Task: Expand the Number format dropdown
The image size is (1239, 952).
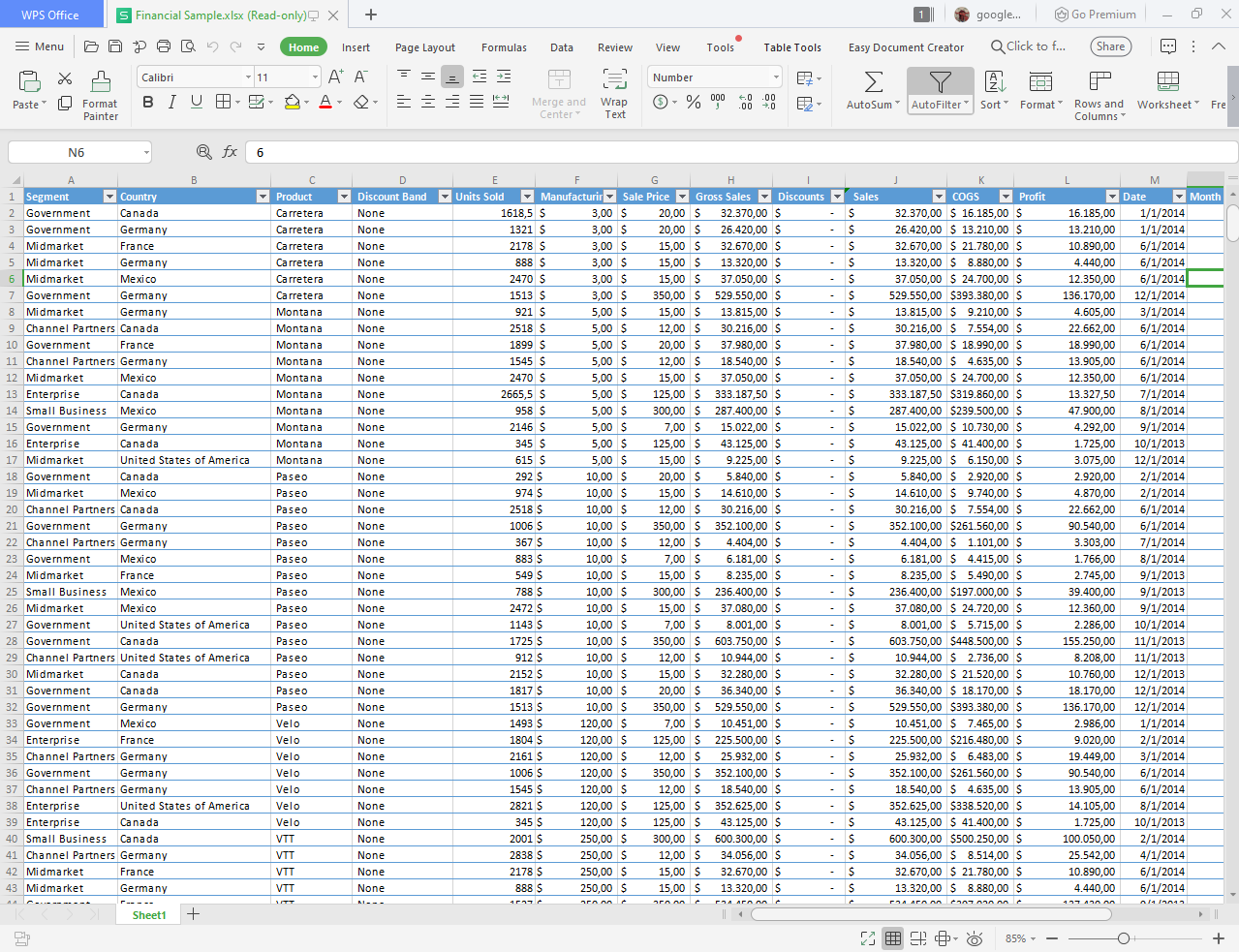Action: tap(776, 77)
